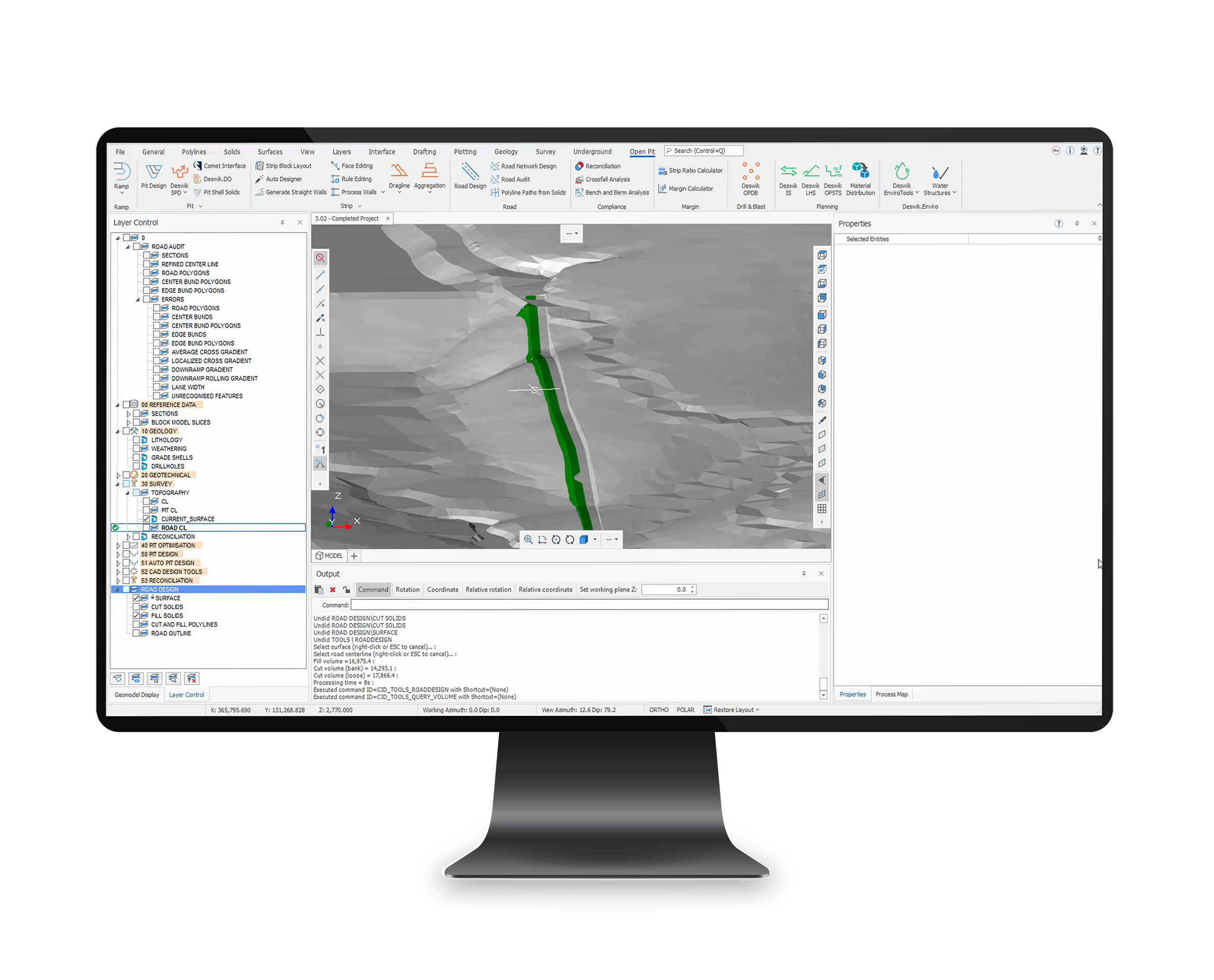
Task: Open the File menu
Action: point(120,152)
